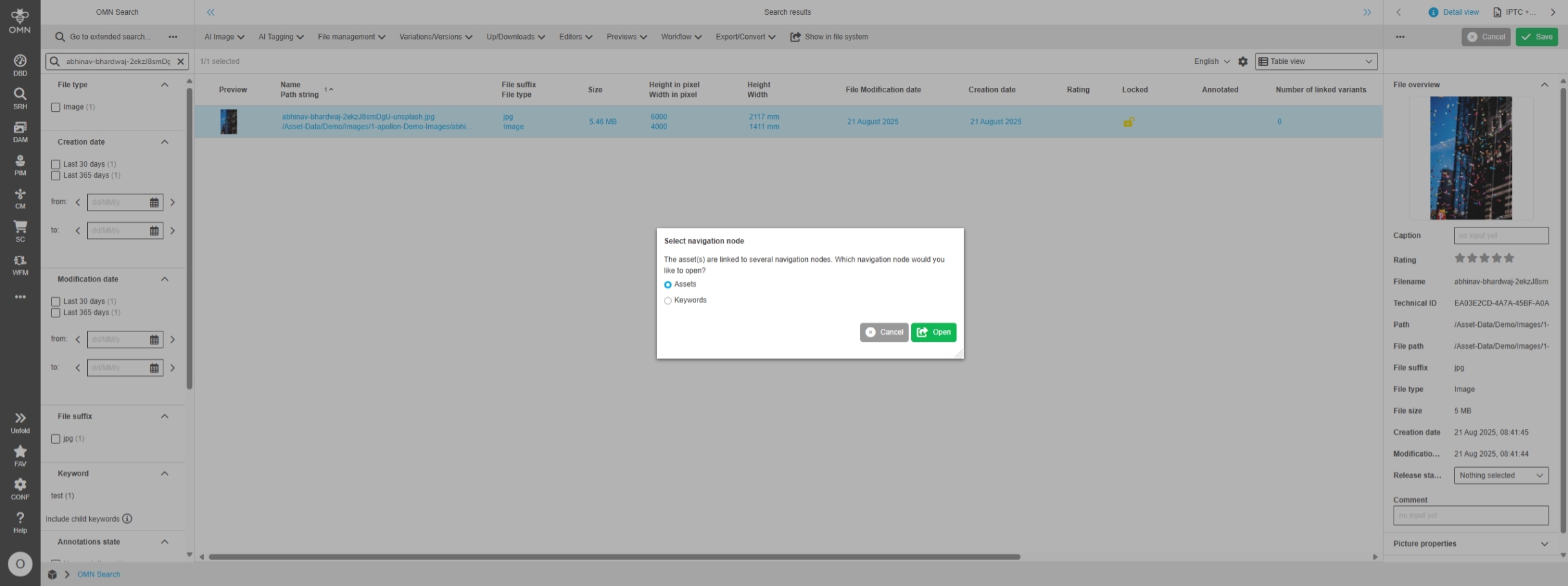Click the Caption input field
1568x586 pixels.
1501,236
